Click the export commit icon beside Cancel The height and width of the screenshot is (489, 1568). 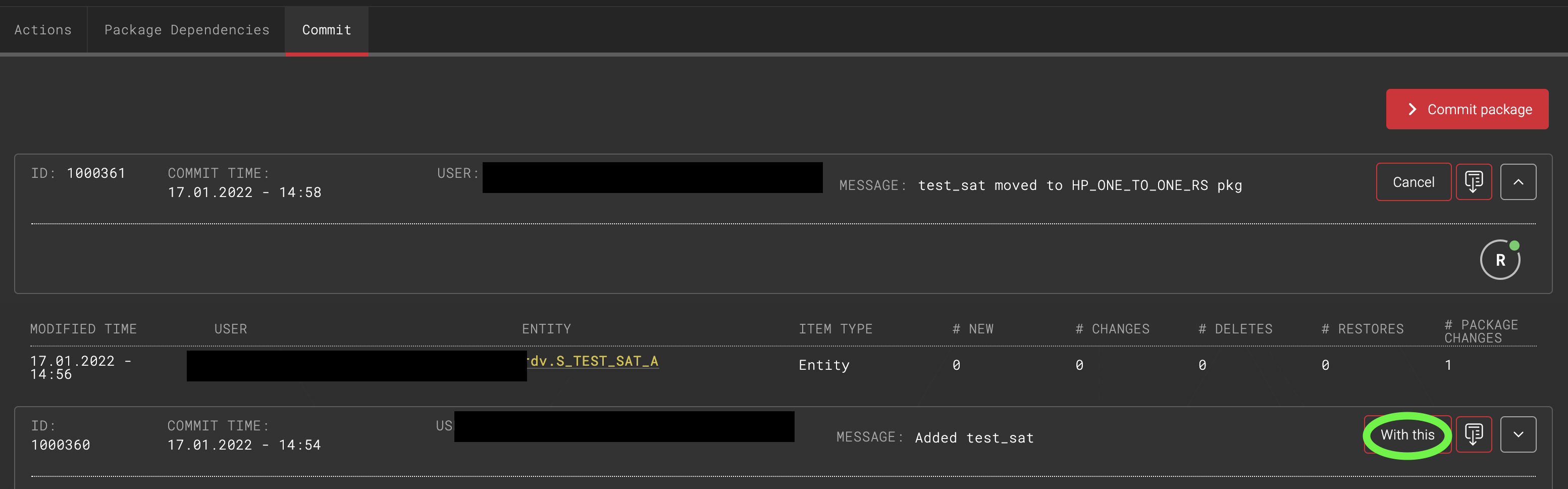point(1474,181)
